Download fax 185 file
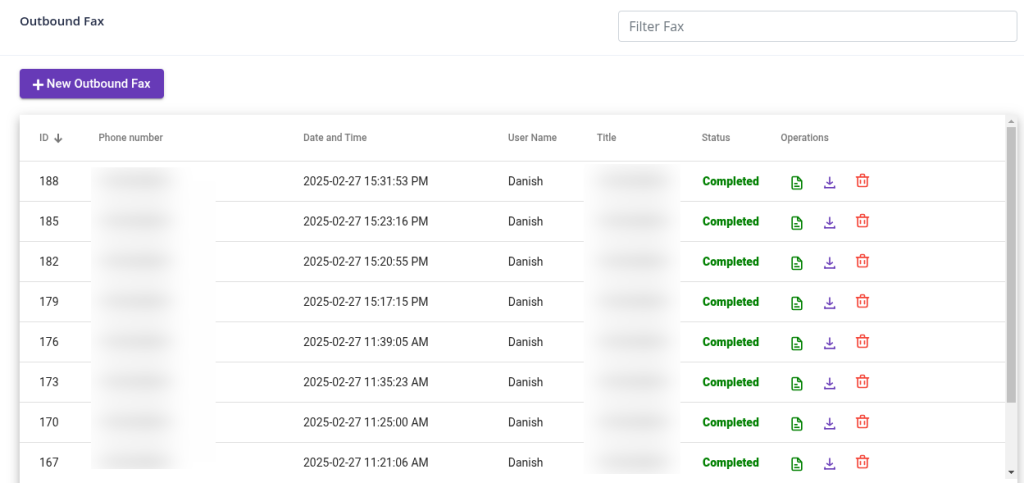This screenshot has width=1024, height=483. click(829, 222)
